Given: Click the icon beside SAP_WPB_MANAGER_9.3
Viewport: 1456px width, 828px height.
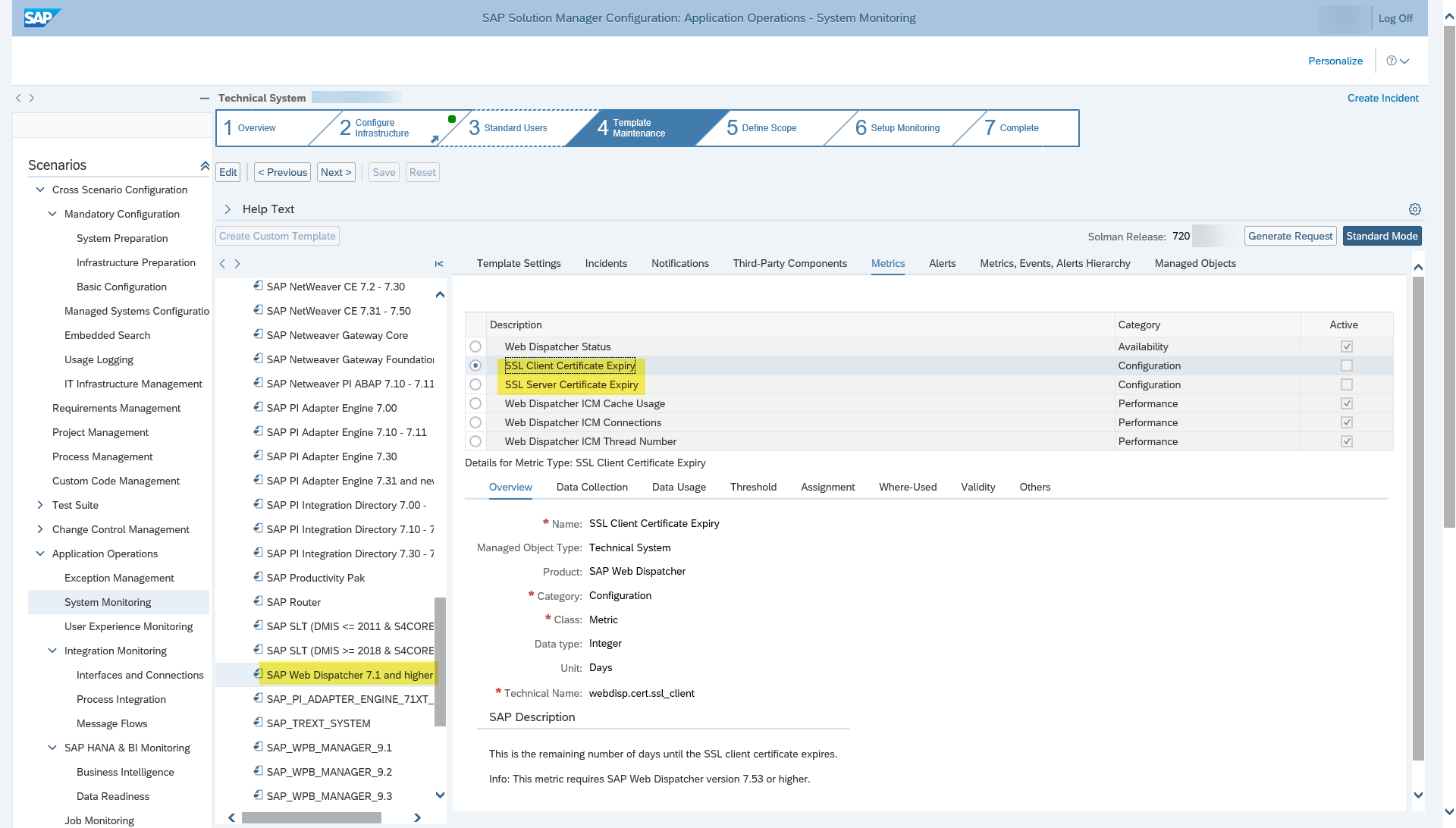Looking at the screenshot, I should [258, 795].
